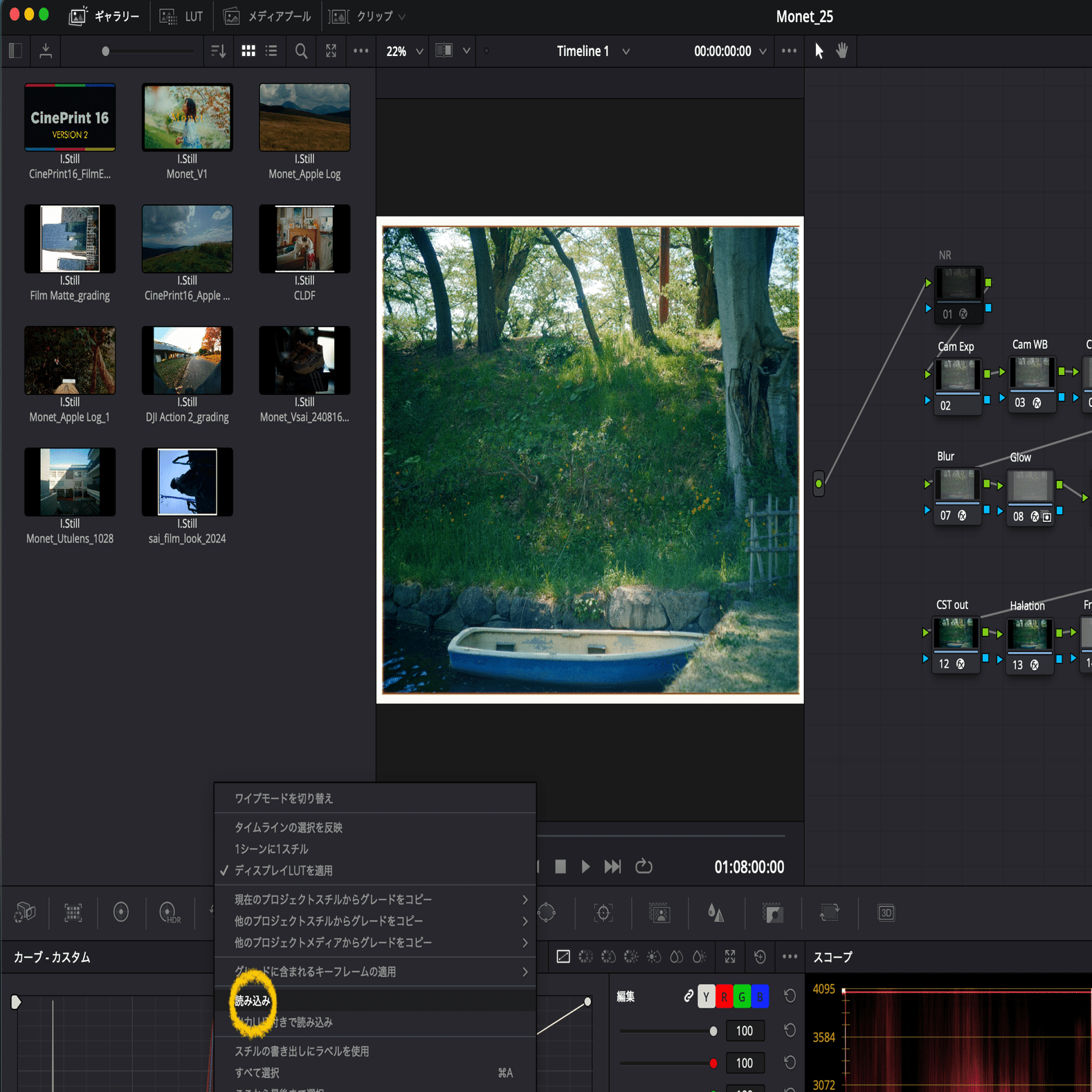This screenshot has width=1092, height=1092.
Task: Choose すべて選択 menu item
Action: [x=375, y=1073]
